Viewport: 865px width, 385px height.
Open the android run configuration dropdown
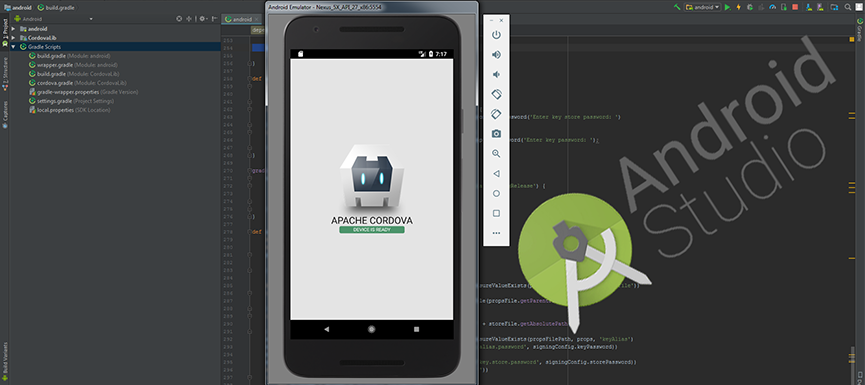pyautogui.click(x=703, y=7)
